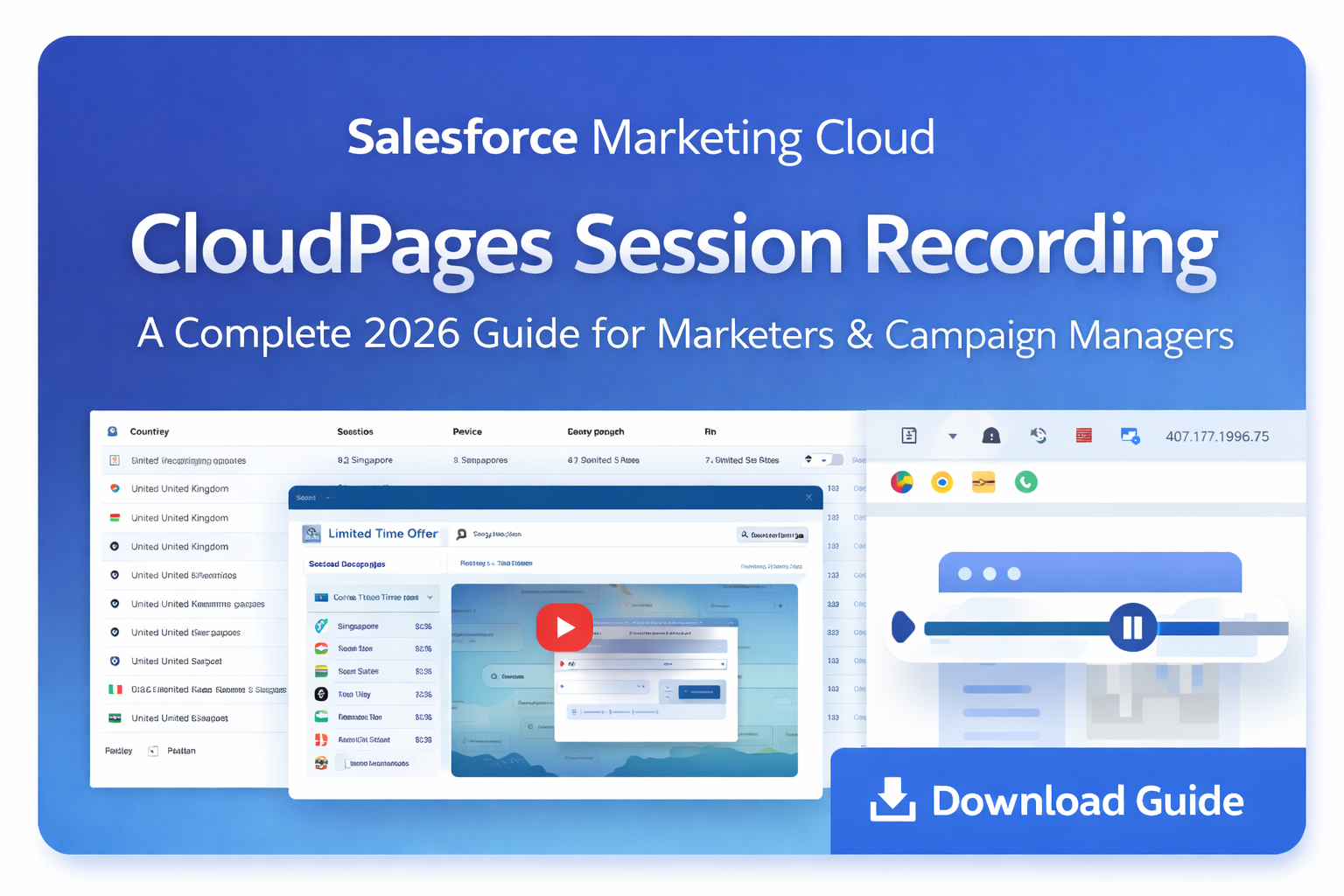Click the dark bell notification icon
The image size is (1344, 896).
[991, 436]
